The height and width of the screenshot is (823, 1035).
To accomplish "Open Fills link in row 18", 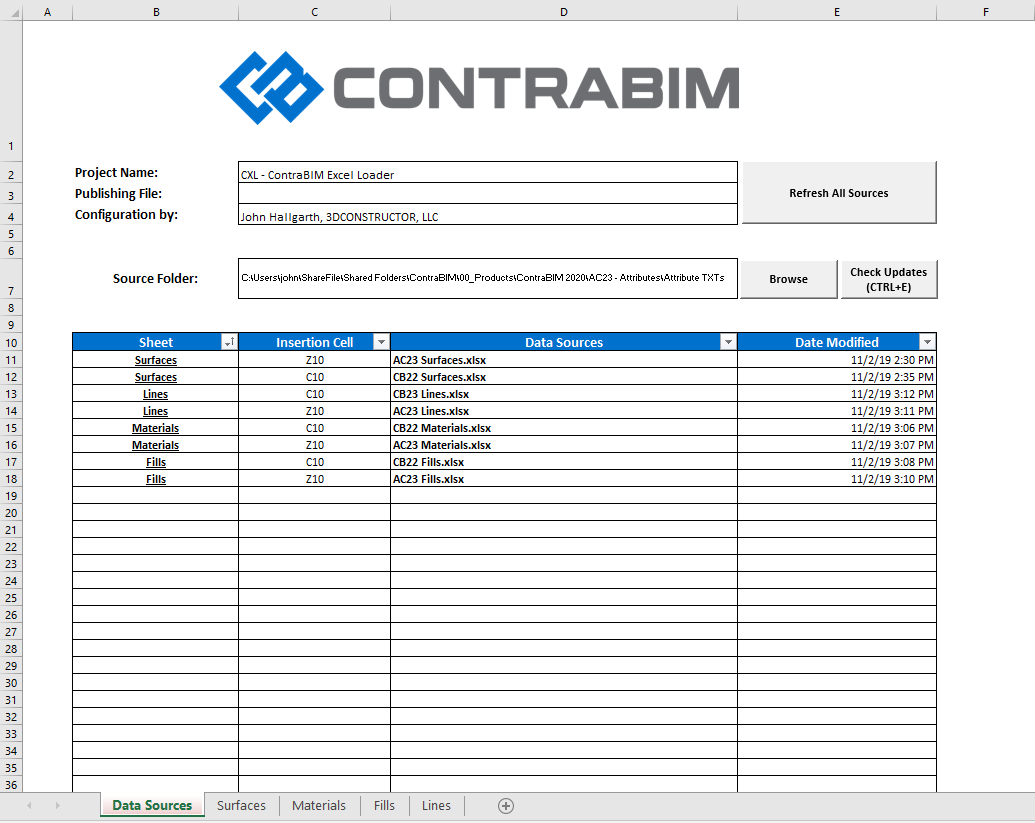I will click(x=156, y=480).
